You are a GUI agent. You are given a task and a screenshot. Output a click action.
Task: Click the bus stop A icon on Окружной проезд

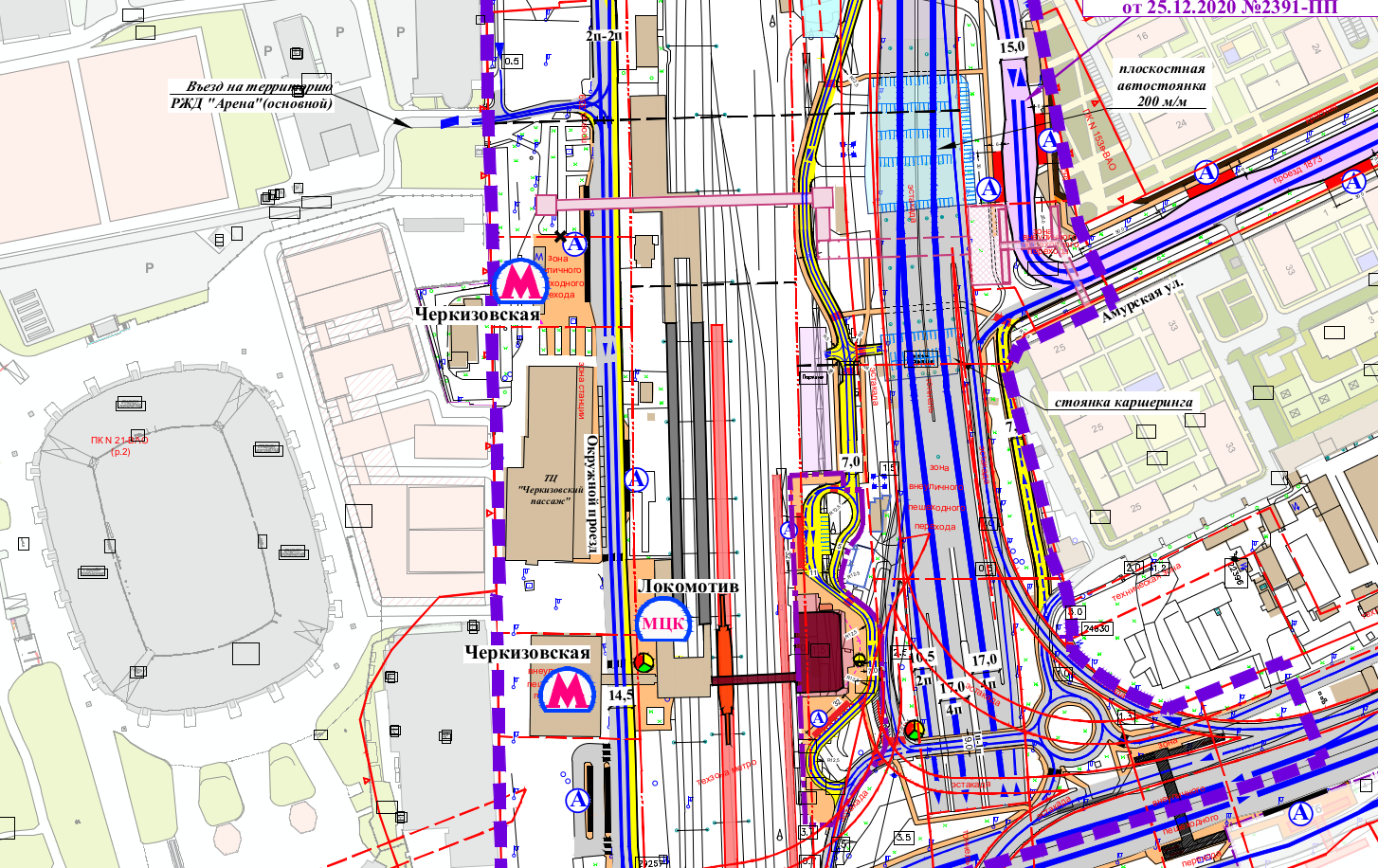(x=637, y=479)
